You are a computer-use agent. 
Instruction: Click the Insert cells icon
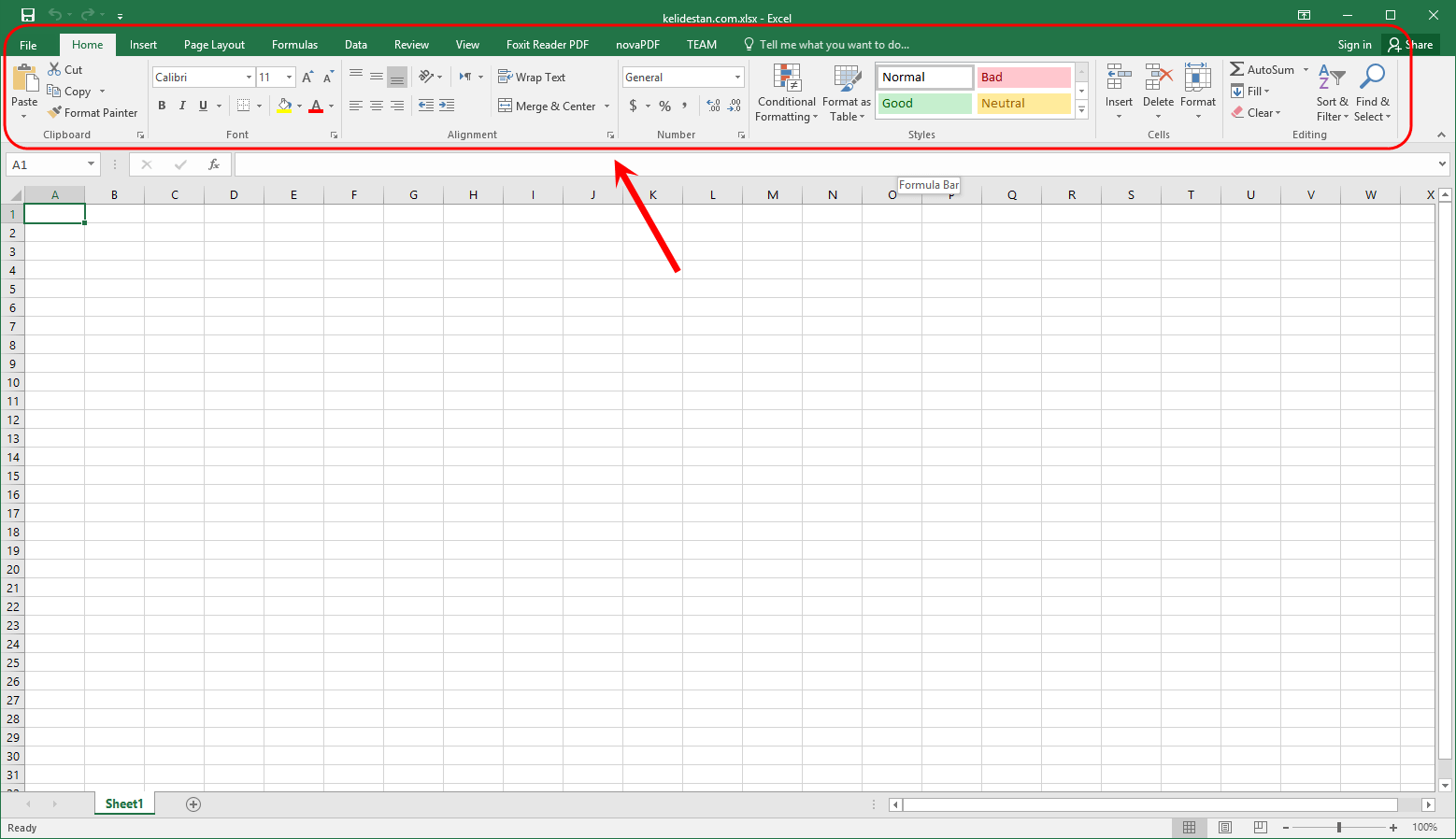(1119, 78)
